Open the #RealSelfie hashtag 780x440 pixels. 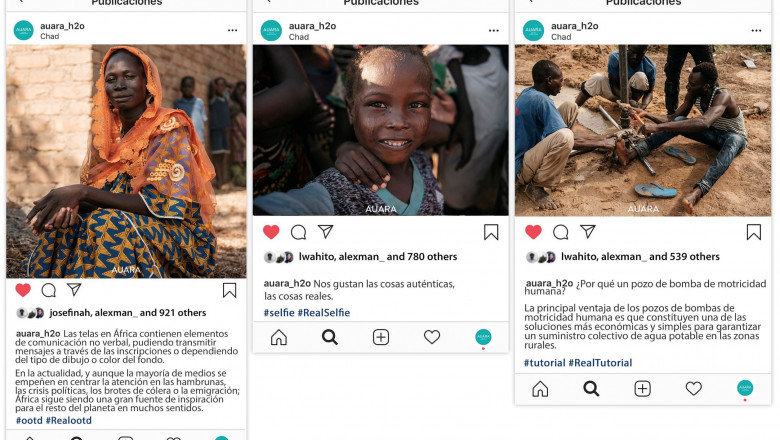[x=324, y=313]
